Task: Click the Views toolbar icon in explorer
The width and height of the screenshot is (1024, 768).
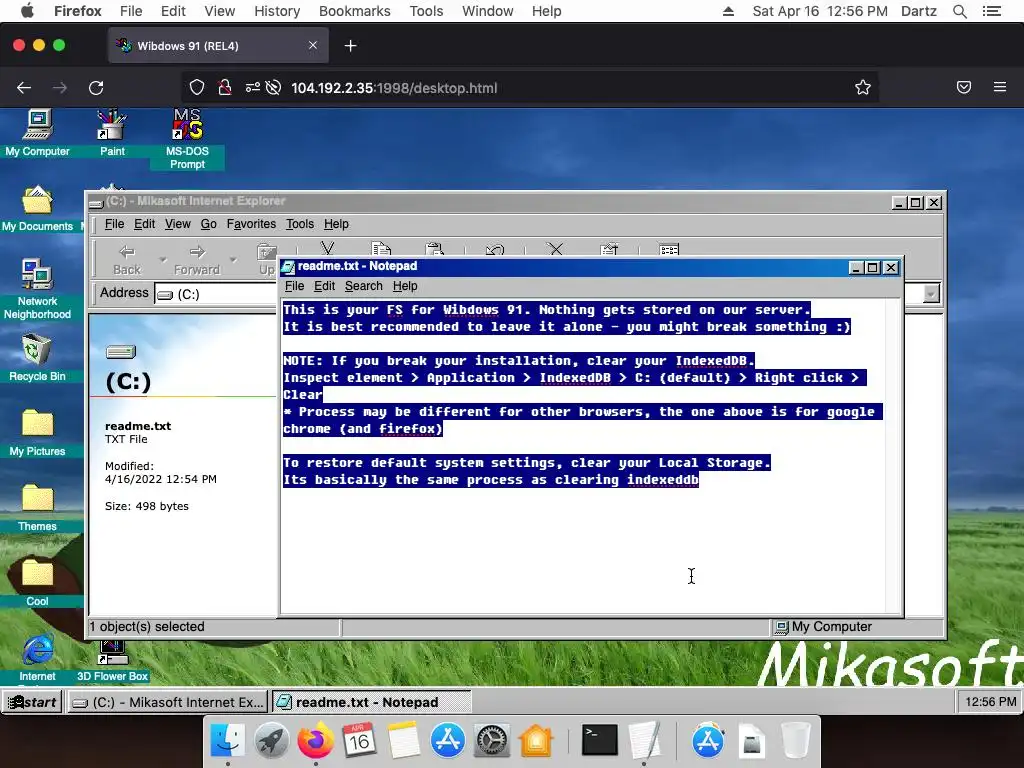Action: pos(669,249)
